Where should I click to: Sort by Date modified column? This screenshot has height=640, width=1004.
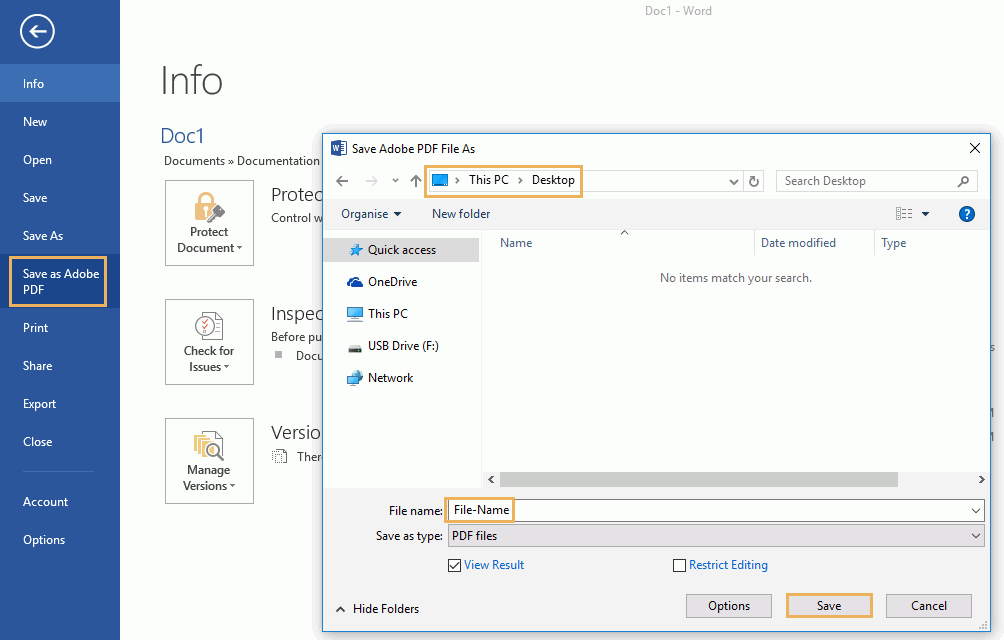(798, 243)
